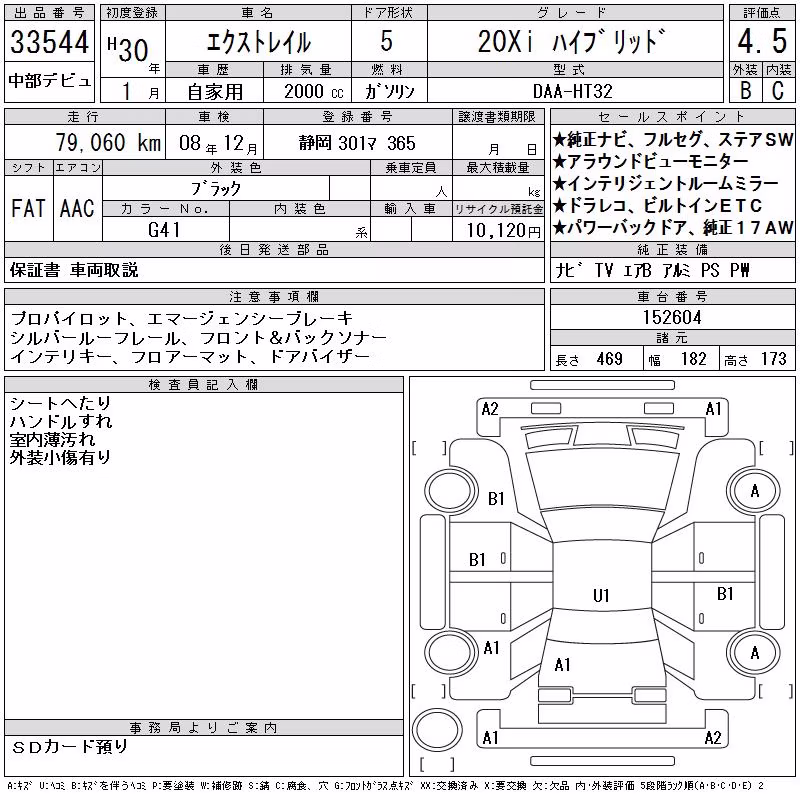The image size is (800, 800).
Task: Click the ドラレコ、ビルトインETC sales point
Action: (x=657, y=206)
